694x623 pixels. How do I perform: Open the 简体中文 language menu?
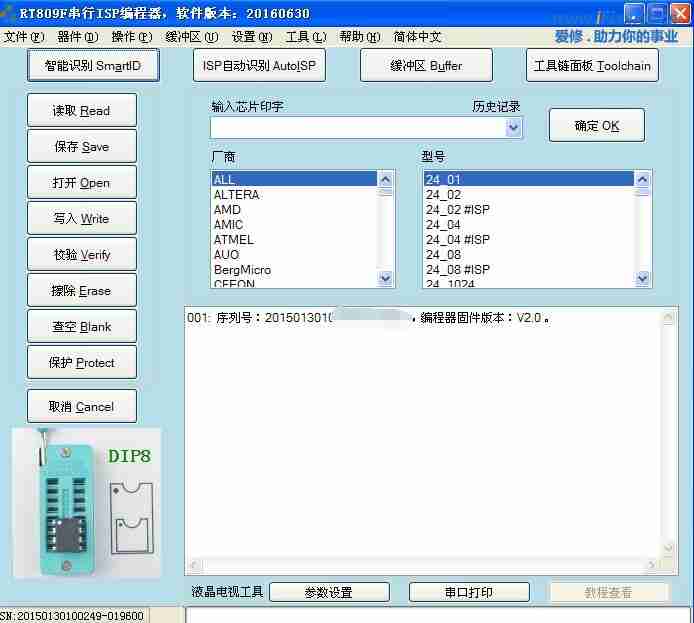(x=417, y=37)
